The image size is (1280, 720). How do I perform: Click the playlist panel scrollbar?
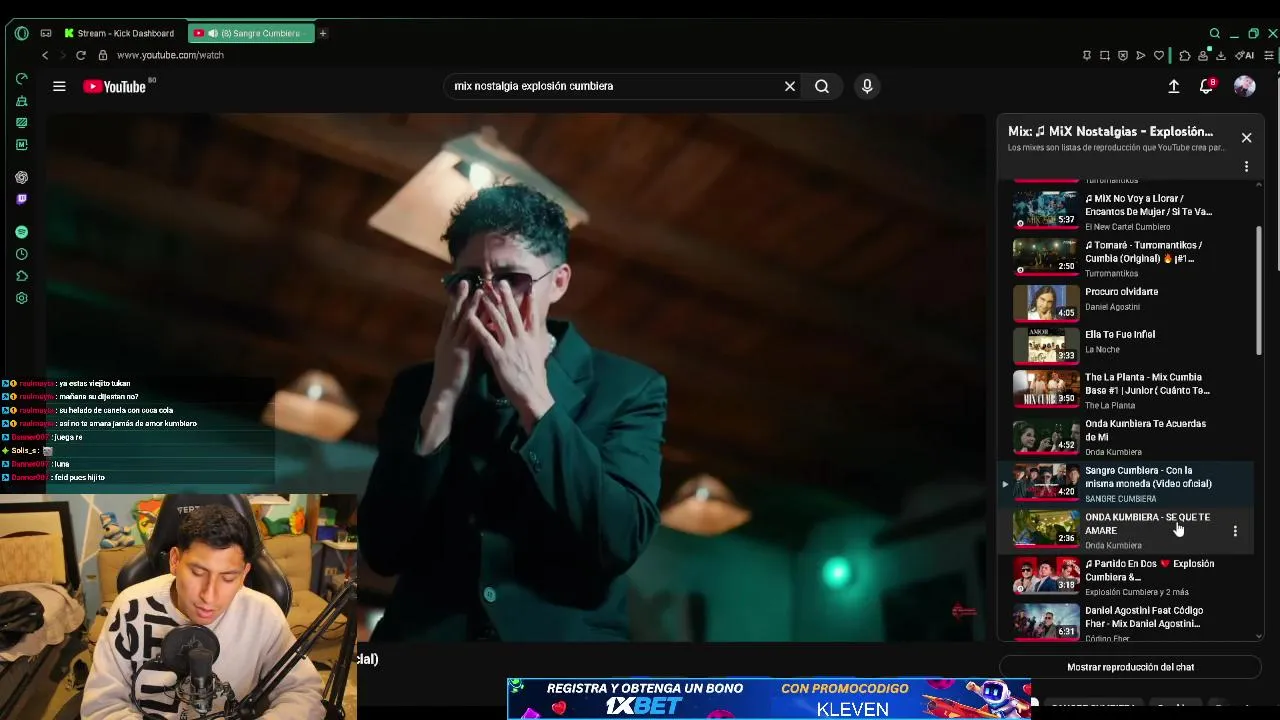1258,290
